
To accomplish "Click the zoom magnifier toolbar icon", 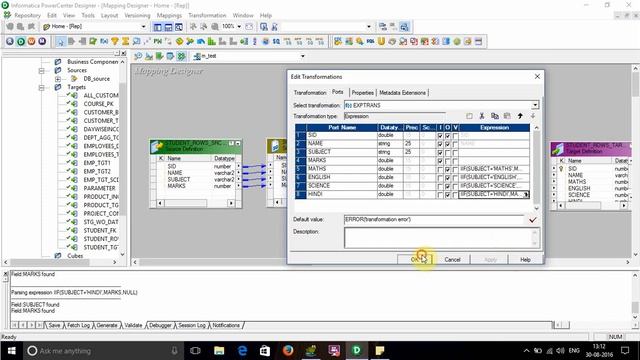I will click(x=215, y=27).
